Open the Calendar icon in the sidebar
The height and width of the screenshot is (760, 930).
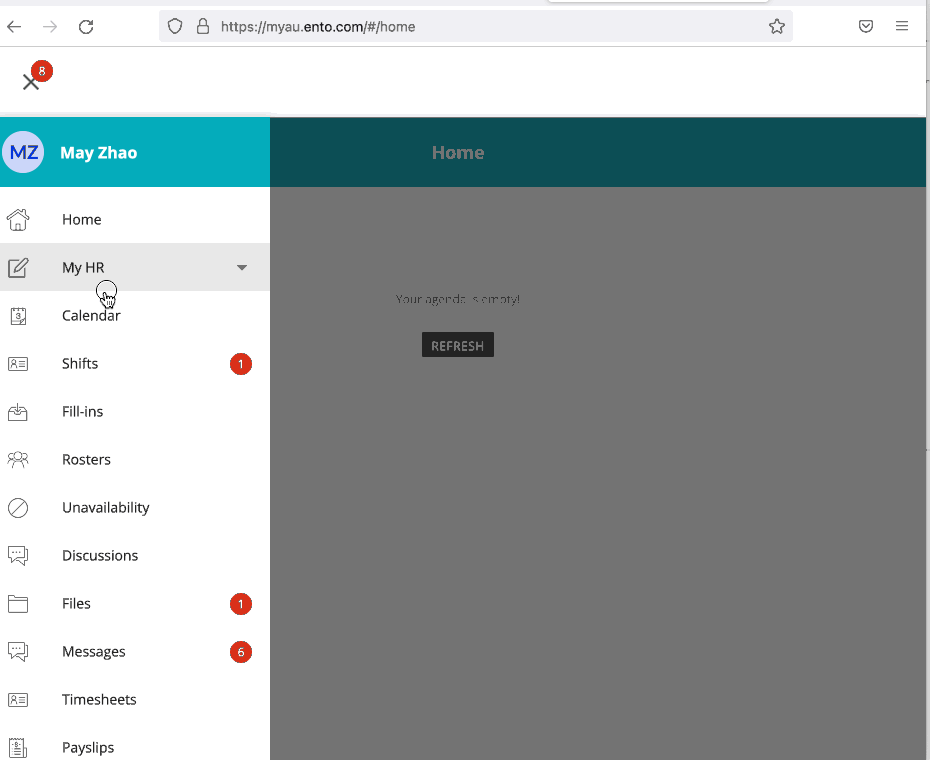coord(18,315)
